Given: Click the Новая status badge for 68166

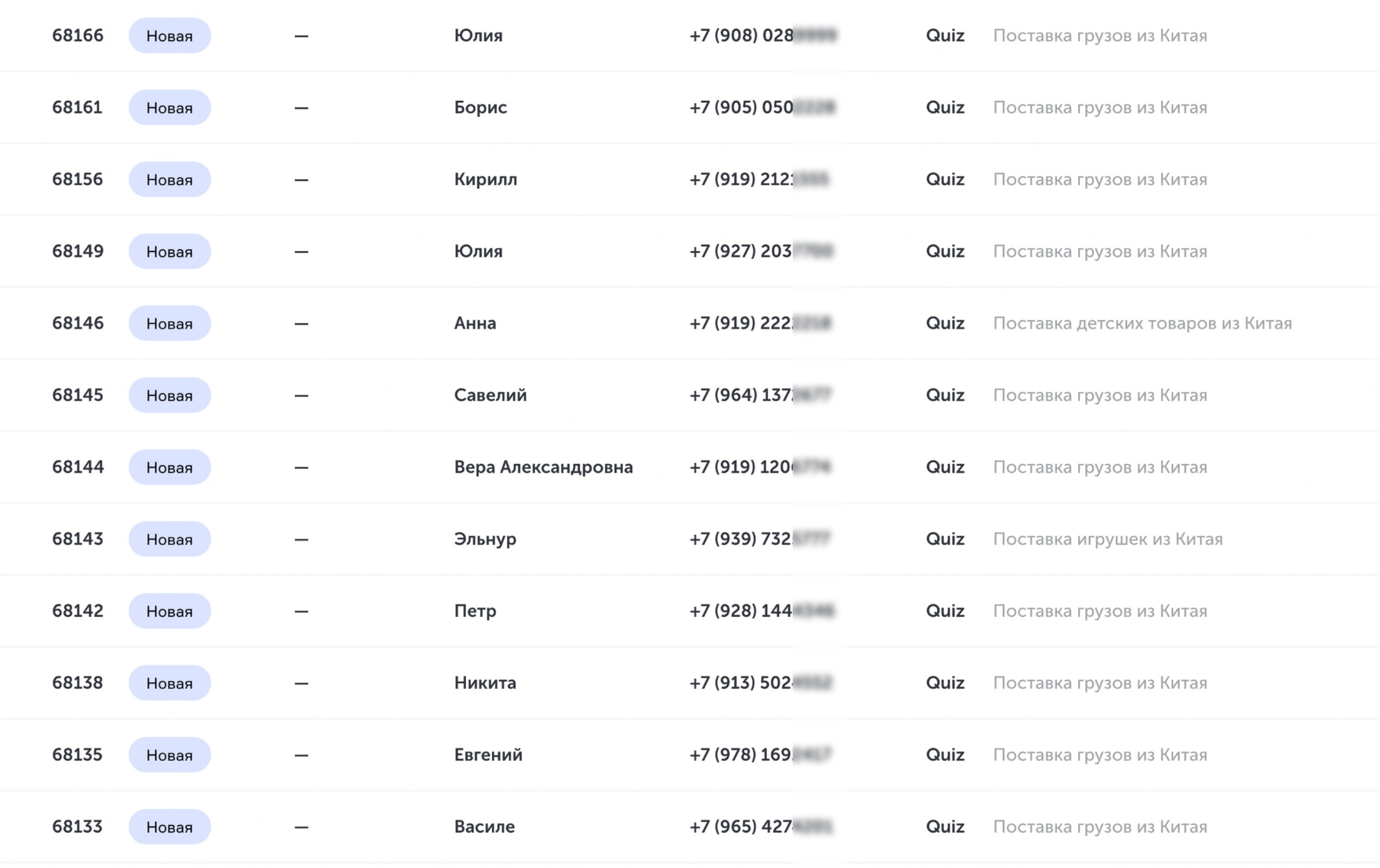Looking at the screenshot, I should coord(170,35).
